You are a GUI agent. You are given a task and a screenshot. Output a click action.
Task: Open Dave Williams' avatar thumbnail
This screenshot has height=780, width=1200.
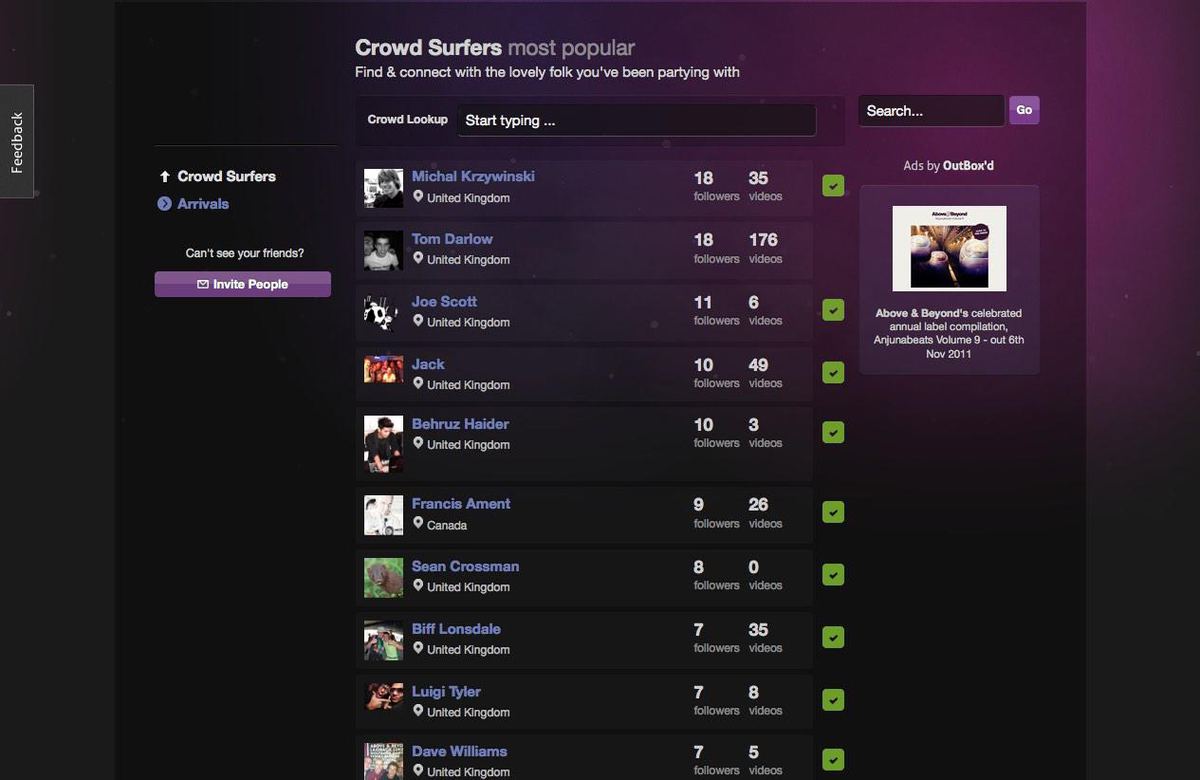point(383,761)
